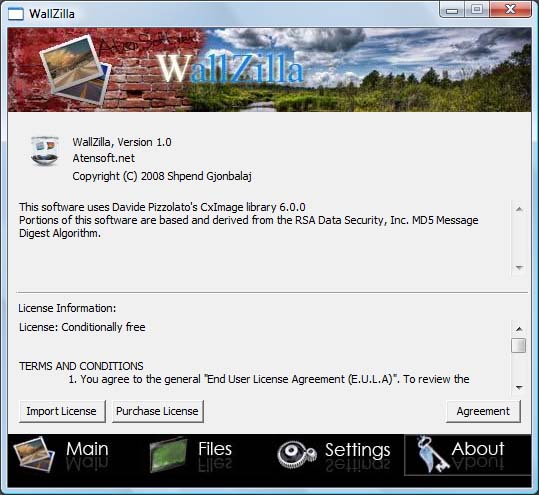The width and height of the screenshot is (539, 495).
Task: Switch to the Main tab label
Action: click(x=87, y=449)
